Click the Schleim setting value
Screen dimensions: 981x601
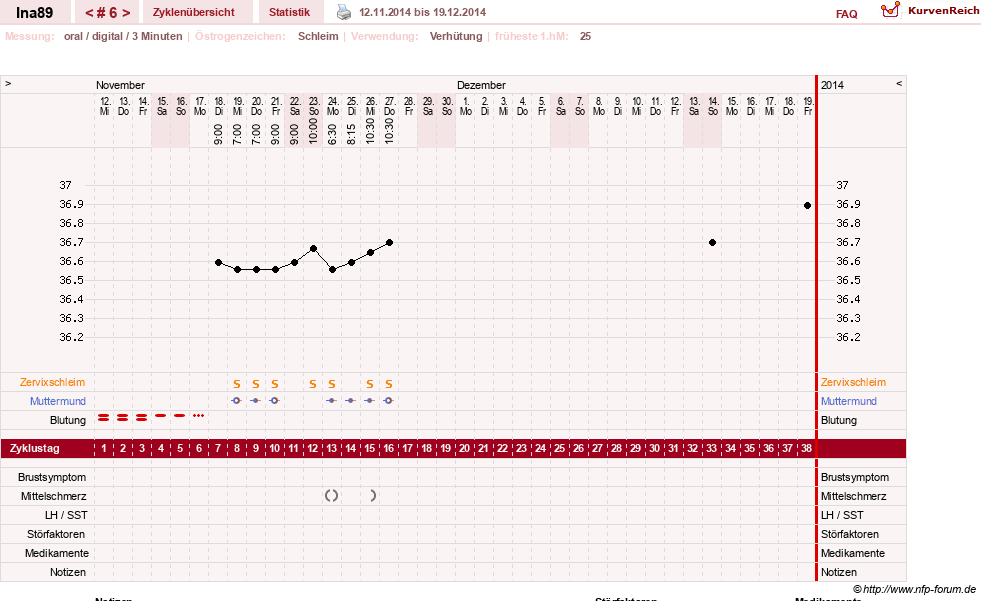point(318,36)
